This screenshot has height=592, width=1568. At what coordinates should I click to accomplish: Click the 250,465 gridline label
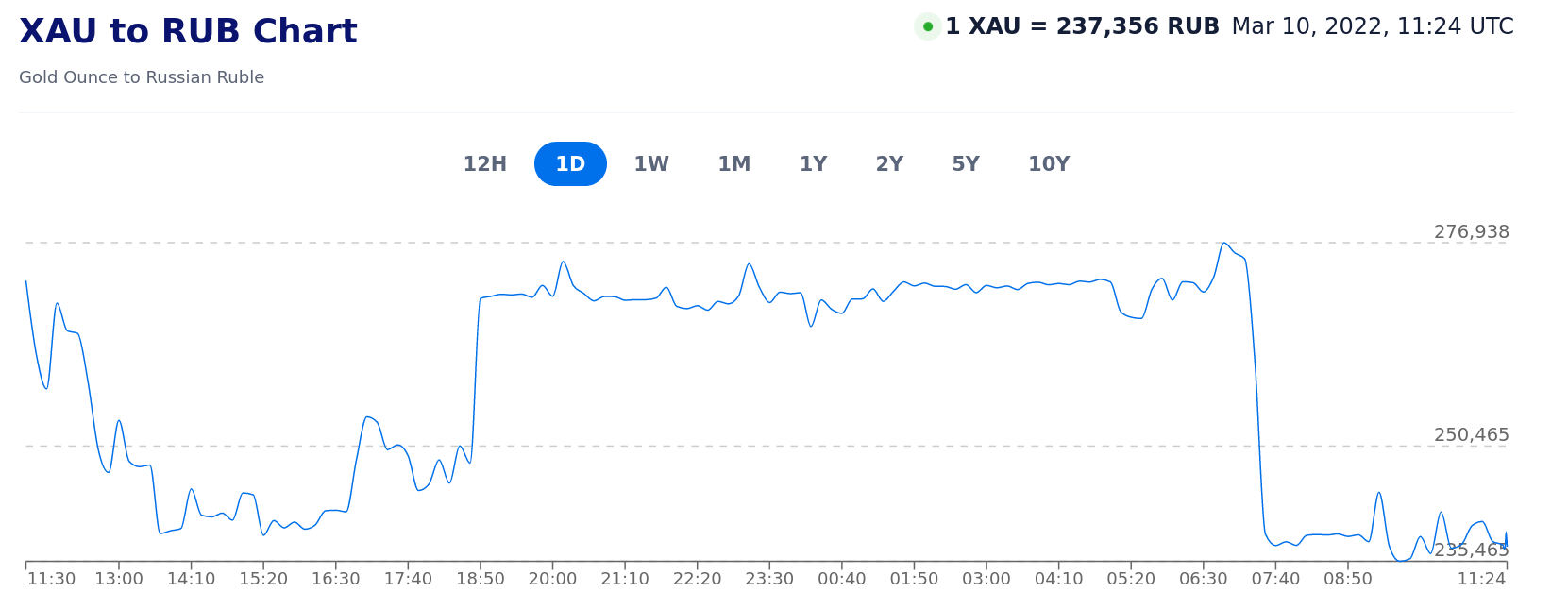(1471, 435)
